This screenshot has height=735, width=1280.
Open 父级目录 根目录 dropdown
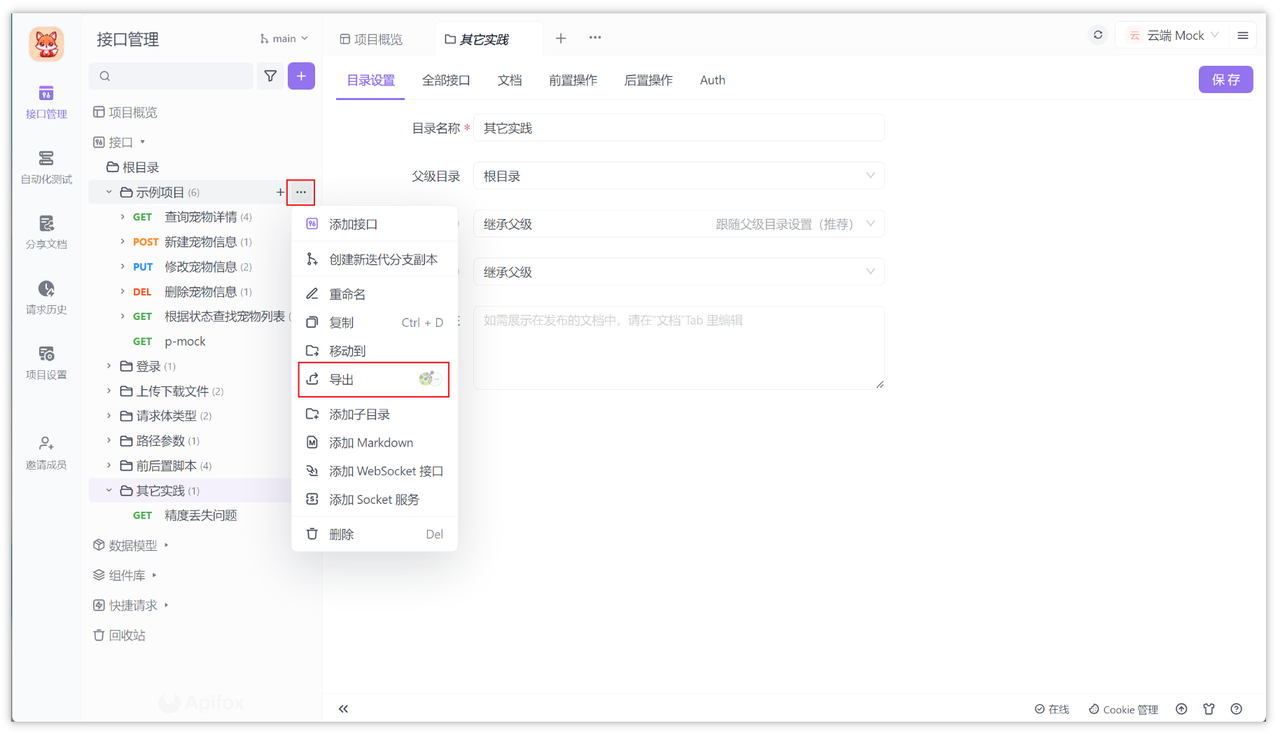pyautogui.click(x=679, y=176)
